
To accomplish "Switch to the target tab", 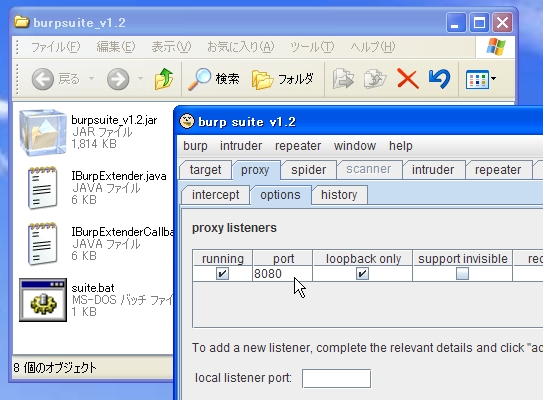I will point(205,170).
